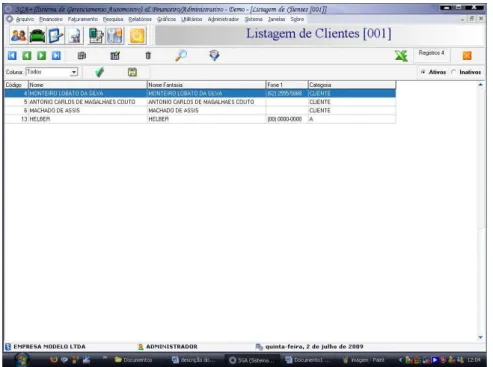Click Empresa Modelo Ltda status bar icon
Screen dimensions: 493x367
tap(8, 347)
